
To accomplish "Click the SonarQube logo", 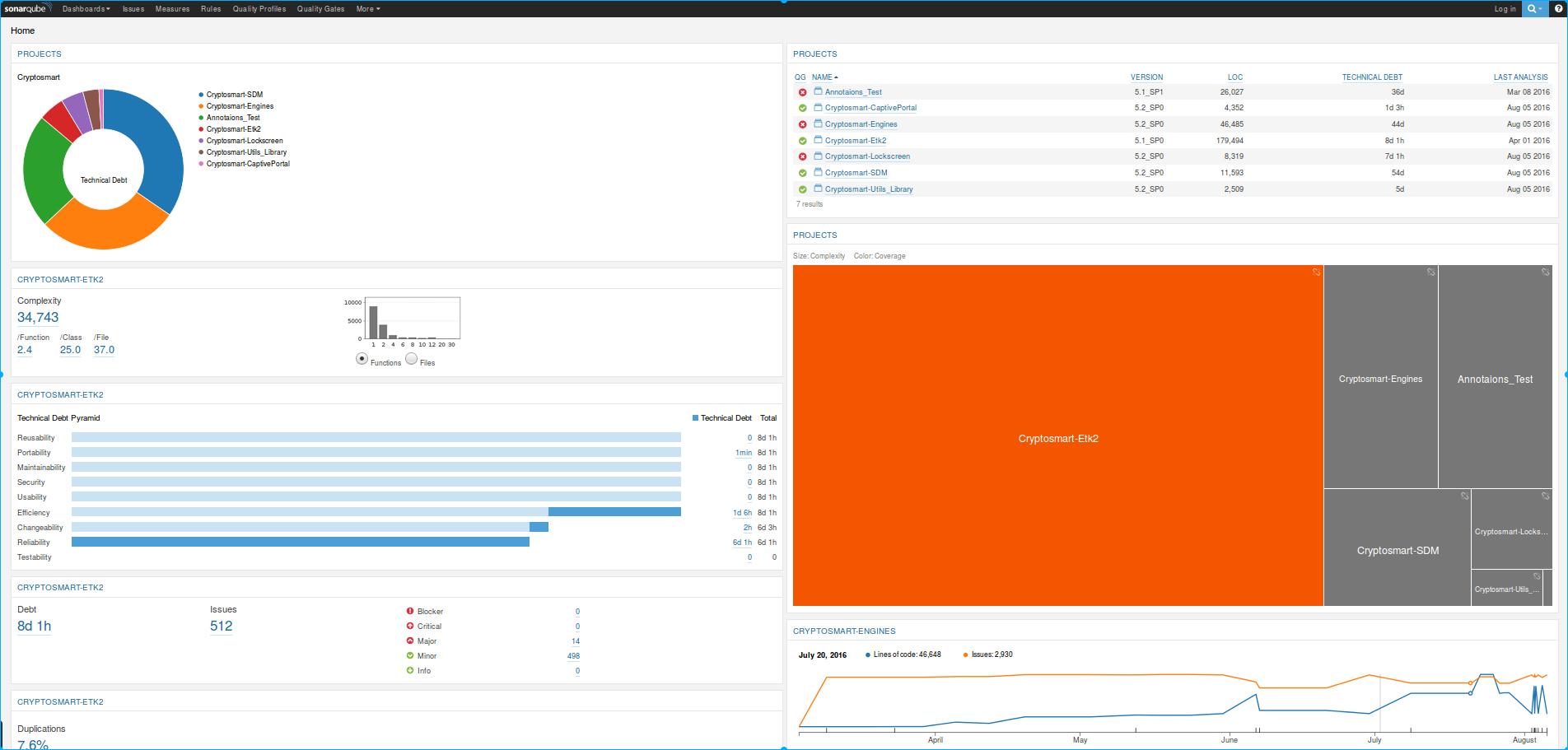I will pyautogui.click(x=28, y=8).
